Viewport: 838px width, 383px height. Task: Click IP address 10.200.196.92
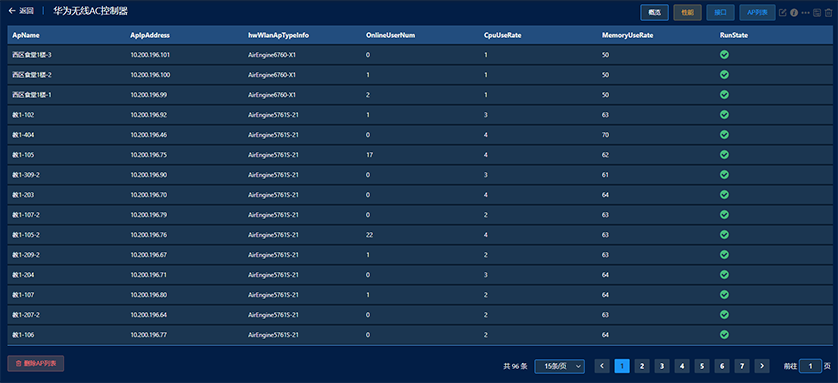(x=149, y=115)
